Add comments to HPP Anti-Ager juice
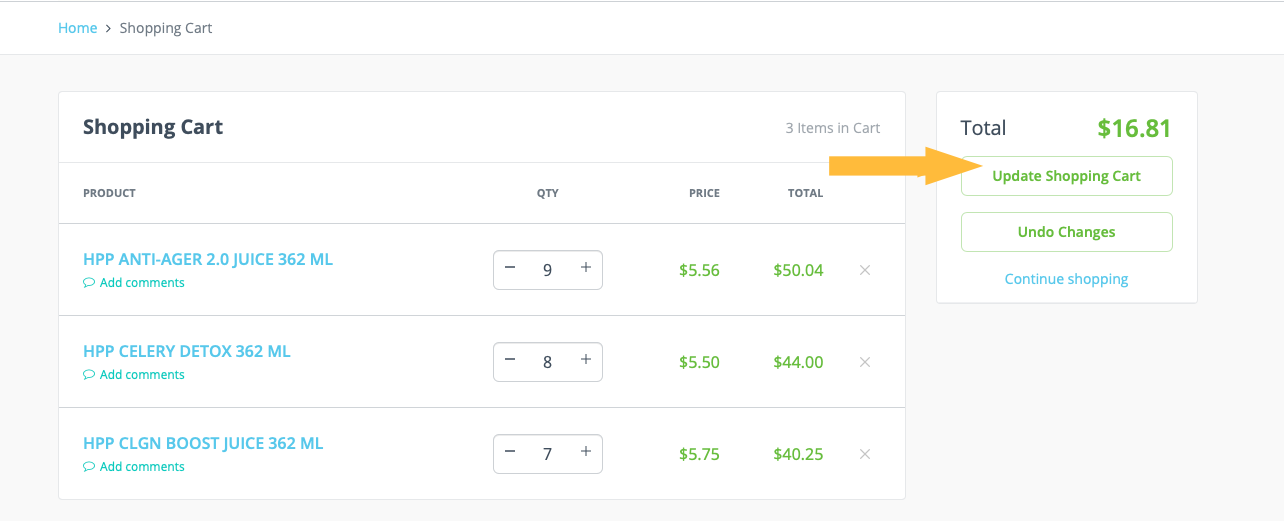1284x521 pixels. click(141, 283)
